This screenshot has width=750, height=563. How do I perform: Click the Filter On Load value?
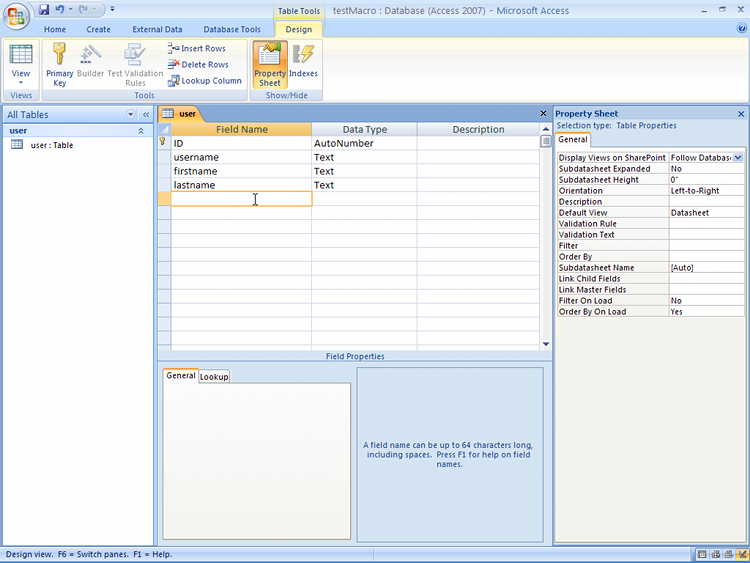pyautogui.click(x=706, y=300)
